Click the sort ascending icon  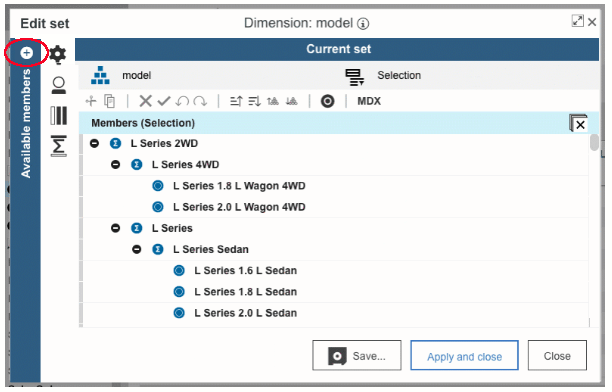pyautogui.click(x=236, y=102)
